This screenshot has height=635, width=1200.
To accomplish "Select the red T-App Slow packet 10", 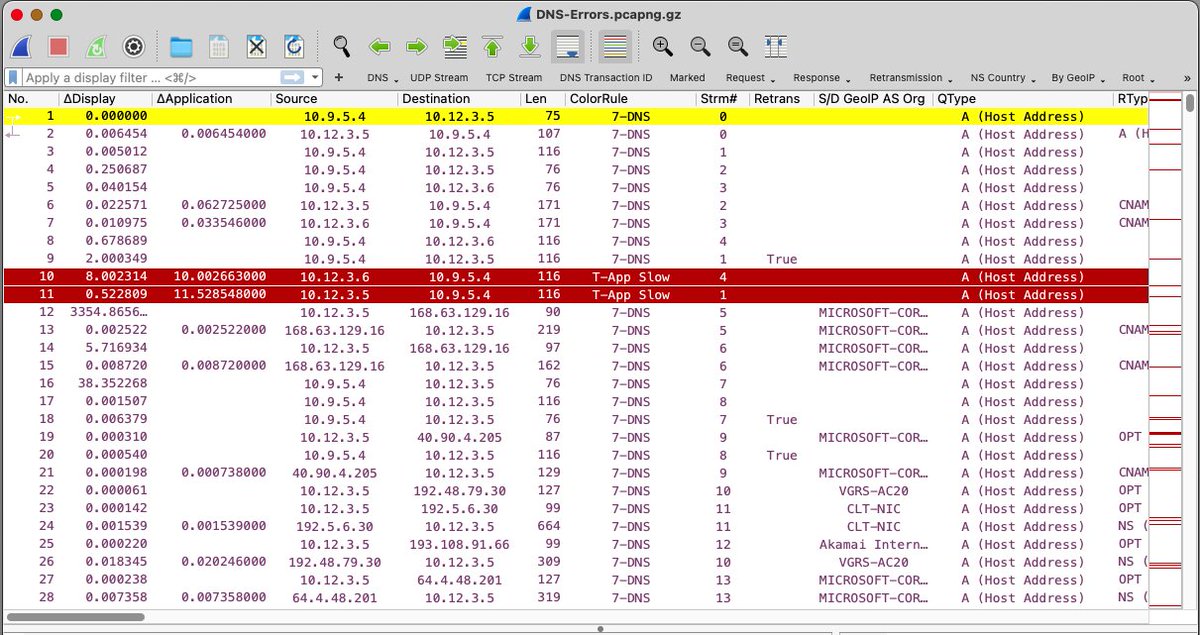I will tap(576, 277).
